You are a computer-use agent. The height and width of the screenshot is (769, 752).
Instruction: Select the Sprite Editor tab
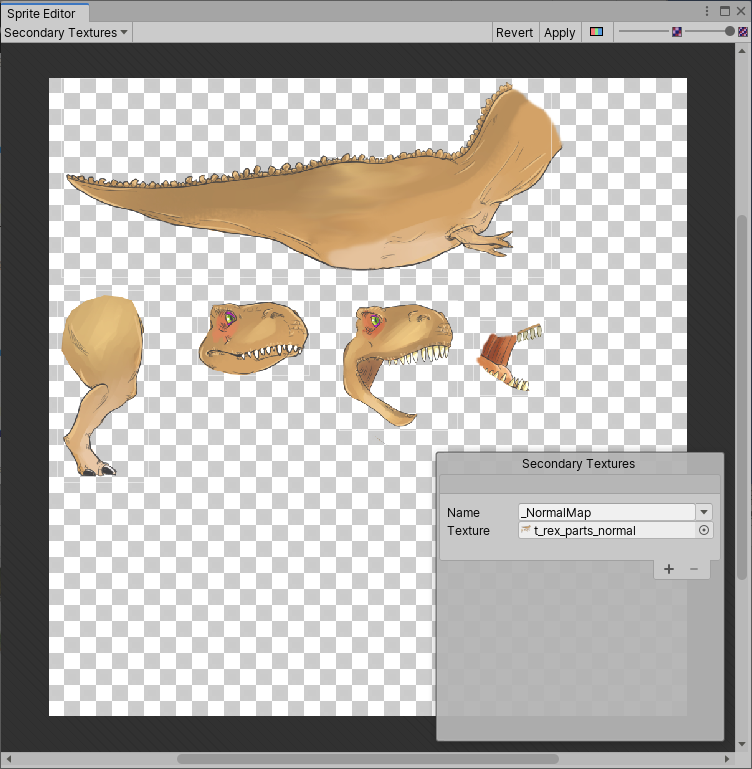pos(41,13)
